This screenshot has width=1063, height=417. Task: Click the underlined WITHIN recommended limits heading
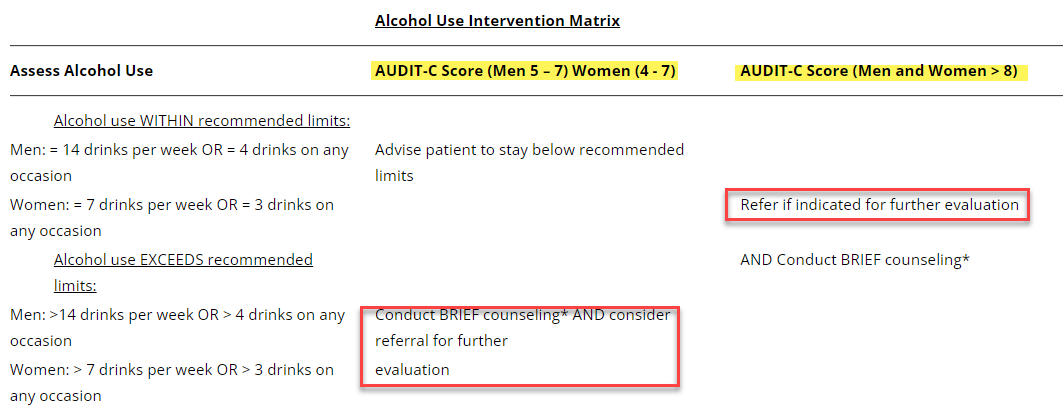(201, 121)
